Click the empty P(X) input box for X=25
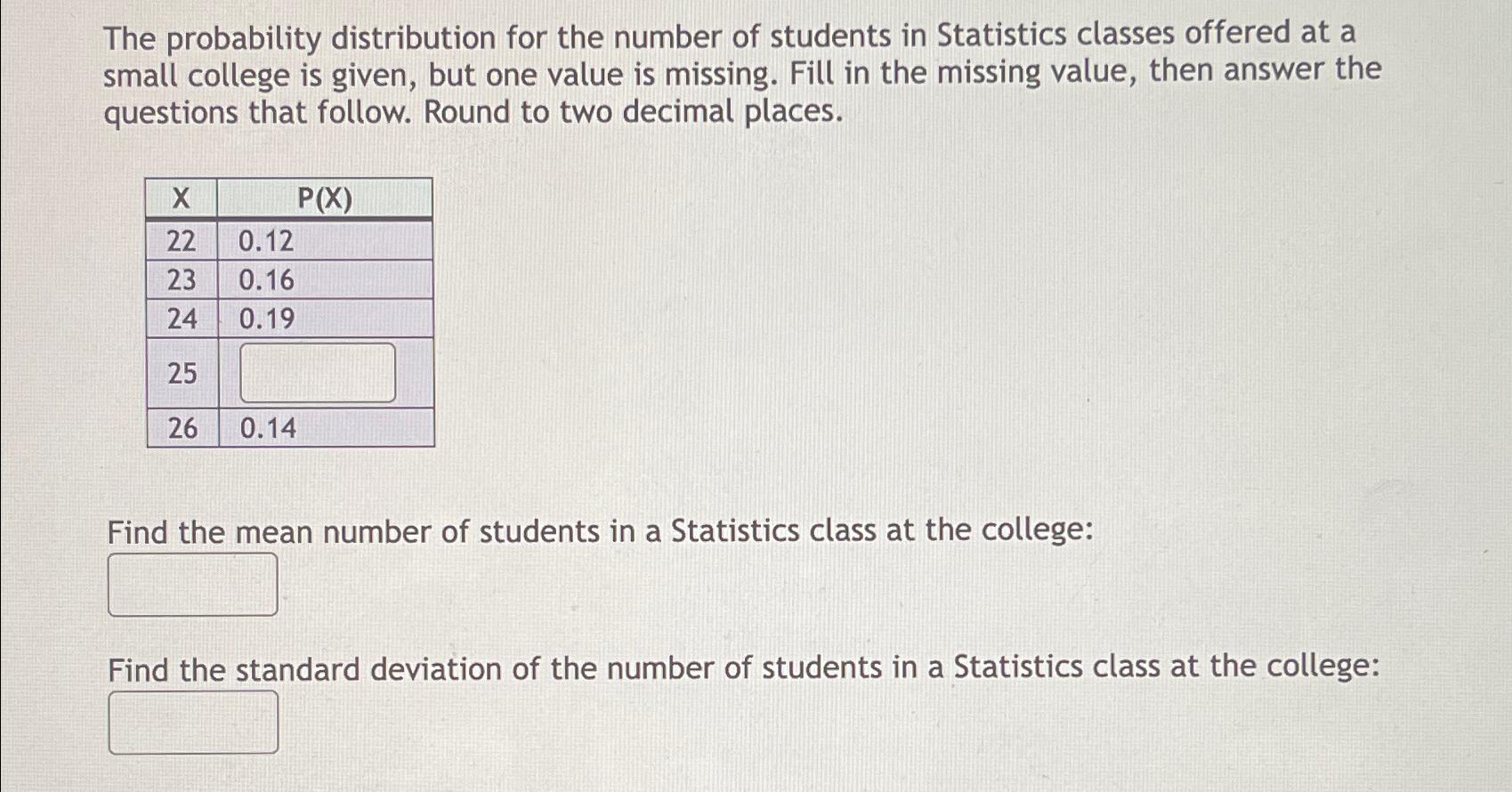The height and width of the screenshot is (792, 1512). pyautogui.click(x=316, y=372)
